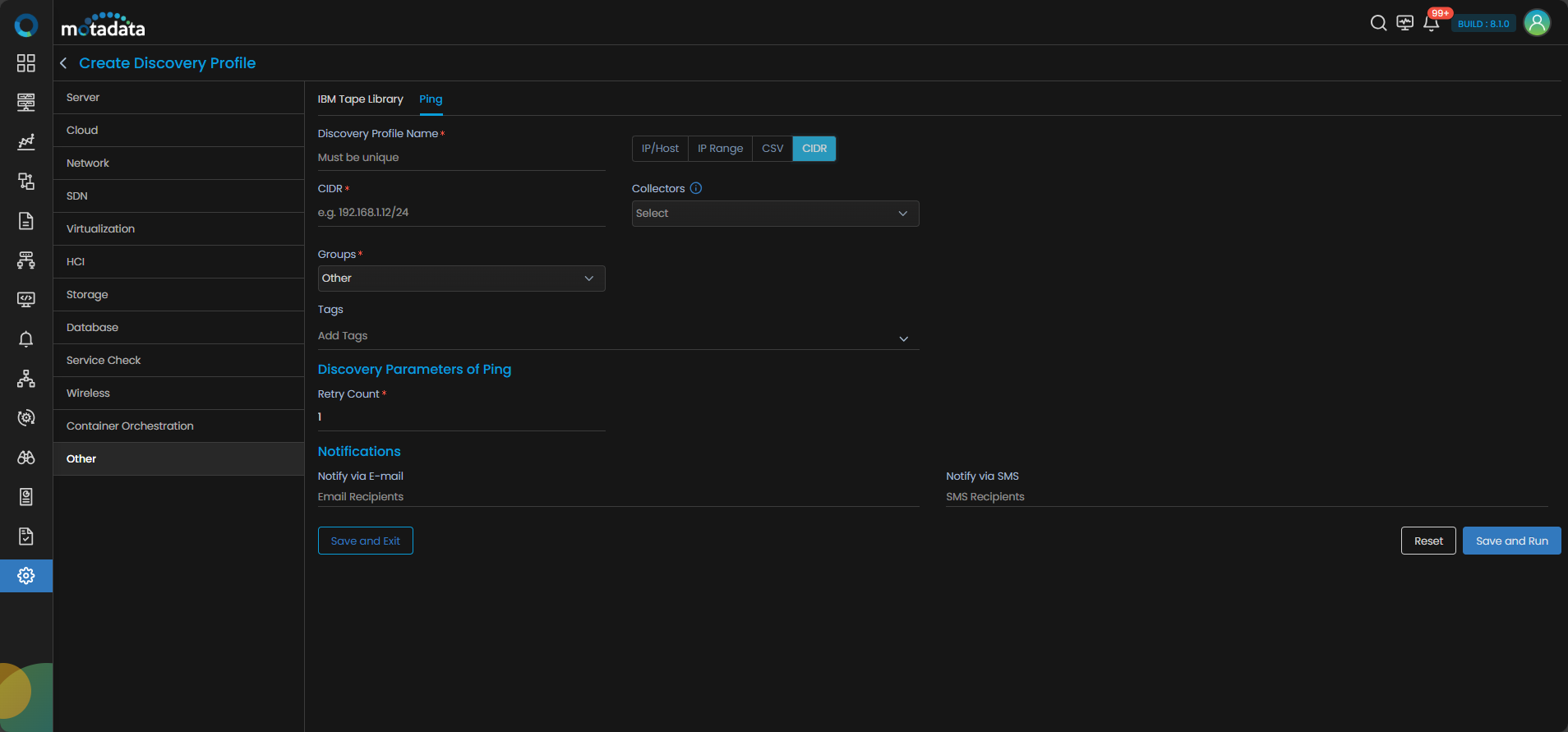Click the alerts bell icon in sidebar
1568x732 pixels.
[x=26, y=339]
